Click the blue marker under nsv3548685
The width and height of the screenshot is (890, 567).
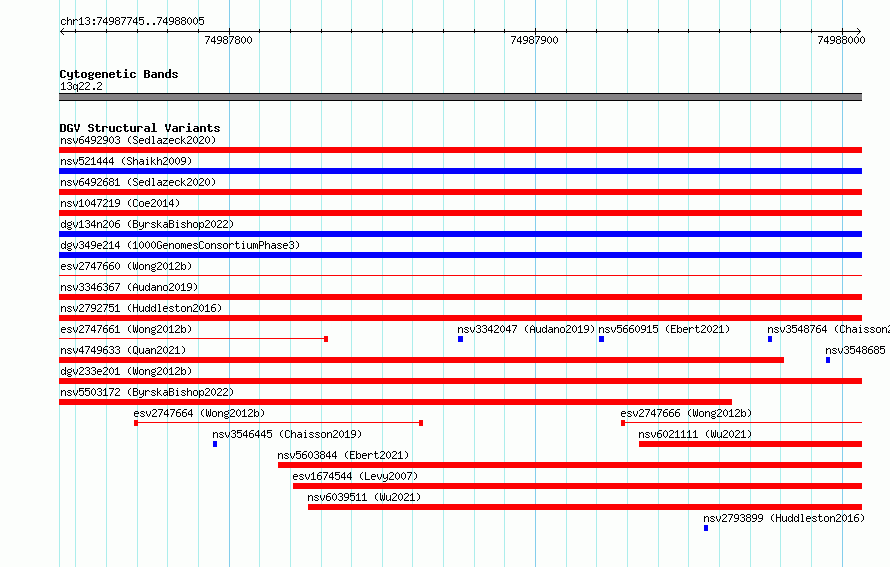828,360
